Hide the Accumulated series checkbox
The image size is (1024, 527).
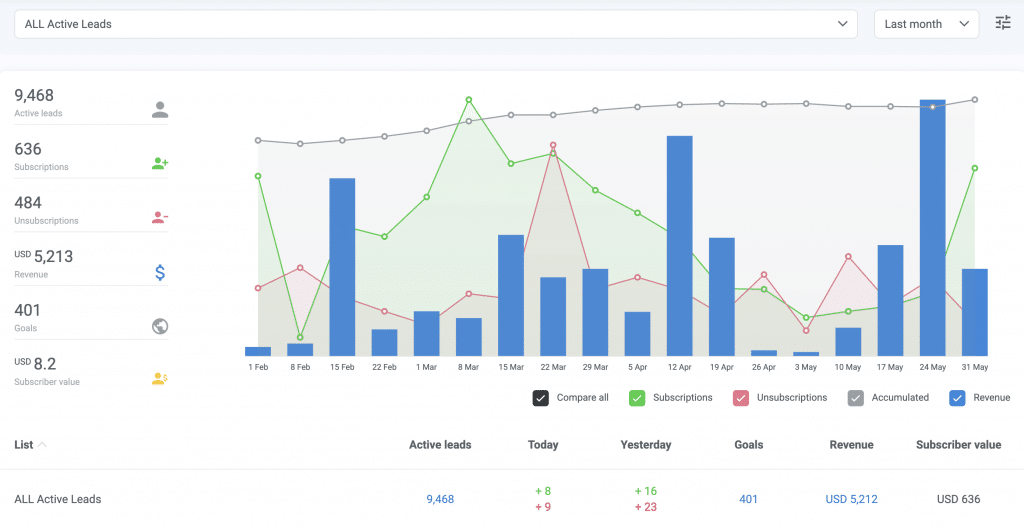856,398
